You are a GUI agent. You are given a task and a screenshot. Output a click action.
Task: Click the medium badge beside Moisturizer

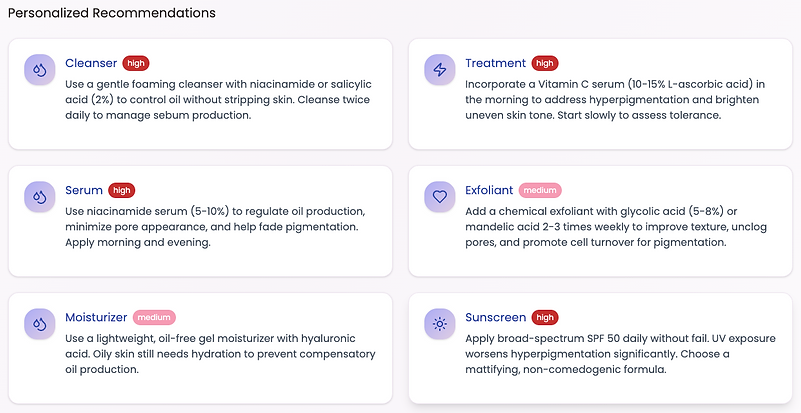pos(154,317)
